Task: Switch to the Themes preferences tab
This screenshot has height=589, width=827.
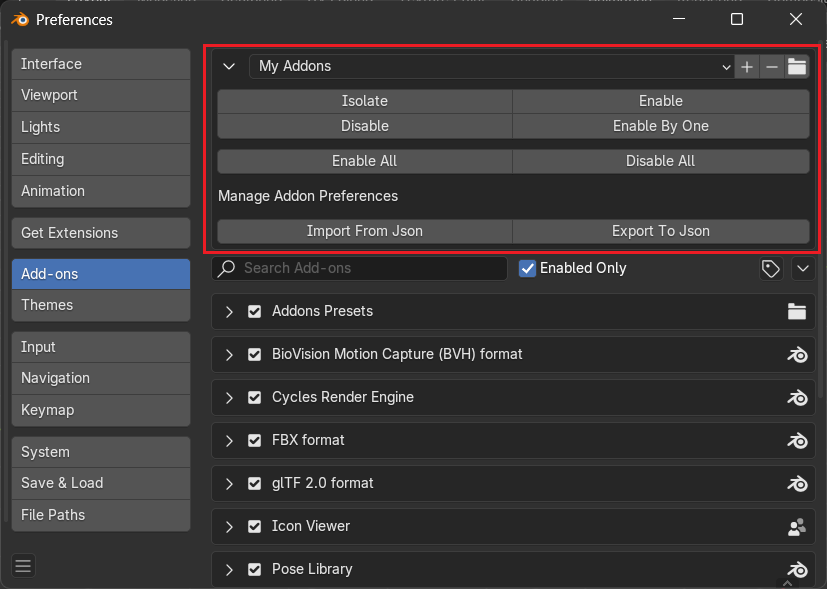Action: point(100,305)
